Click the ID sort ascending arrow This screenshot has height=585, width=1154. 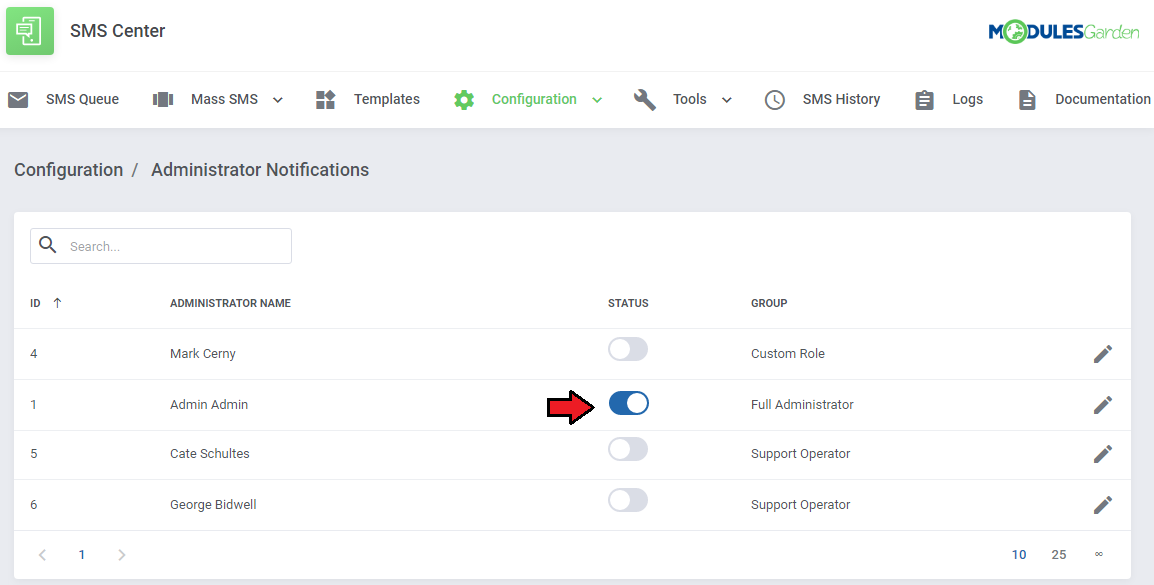[x=57, y=302]
